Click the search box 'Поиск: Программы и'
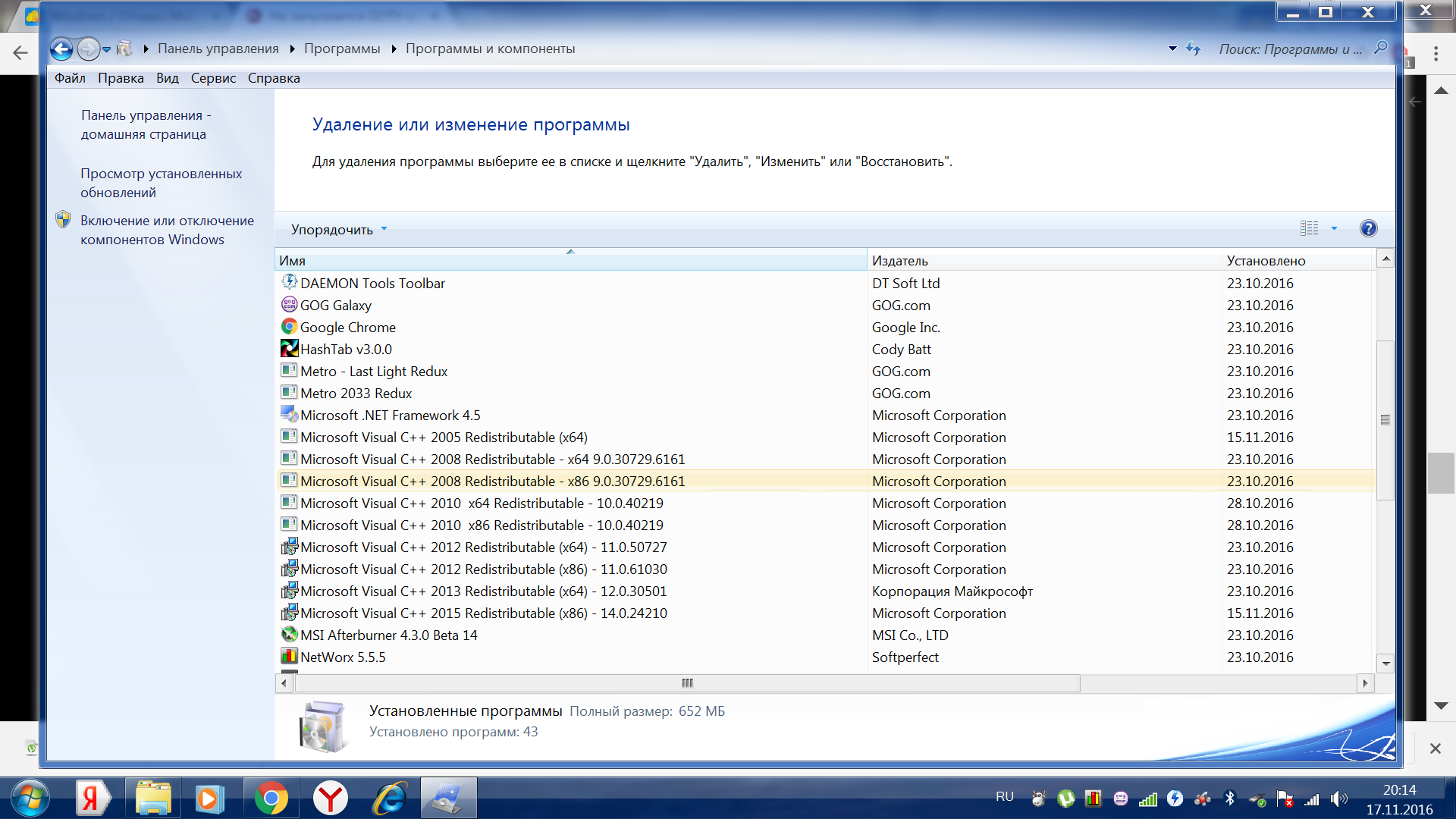Image resolution: width=1456 pixels, height=819 pixels. (x=1292, y=49)
